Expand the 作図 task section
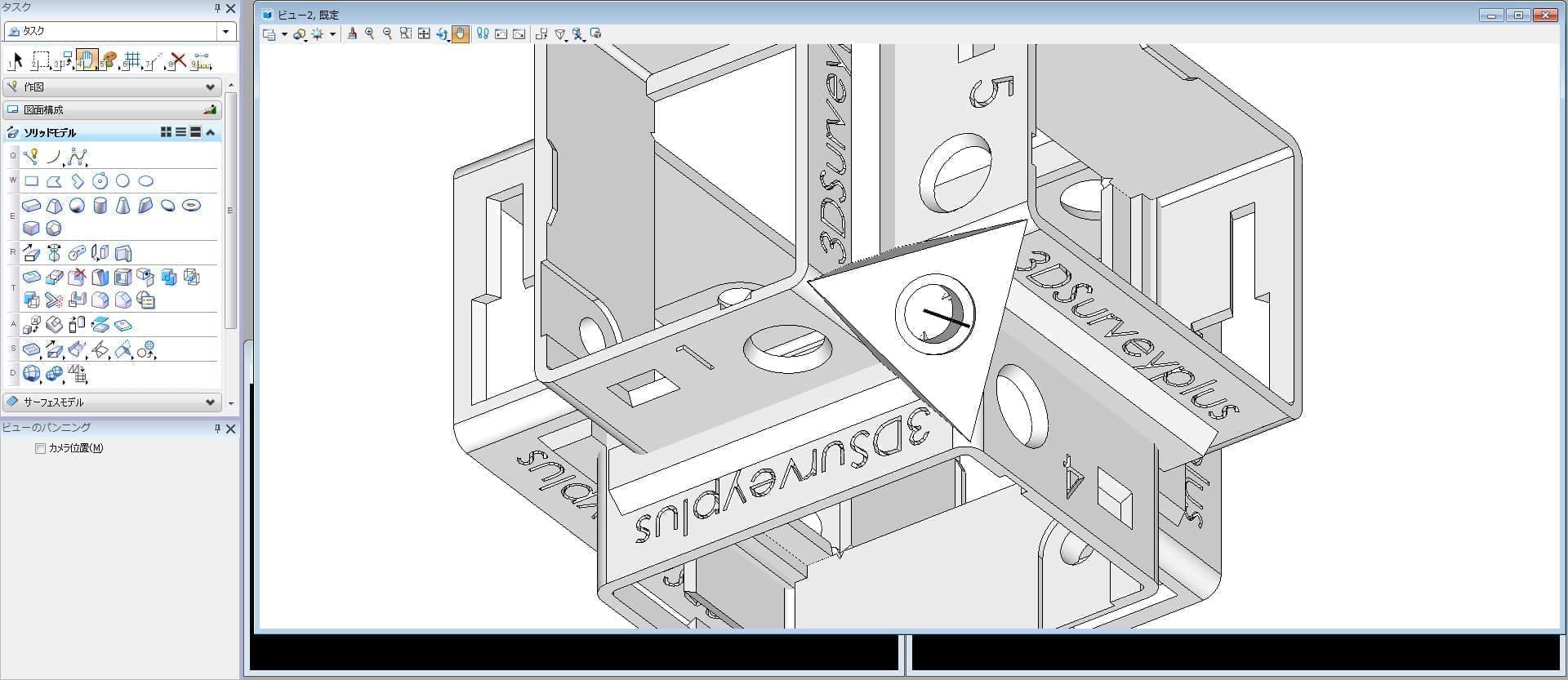This screenshot has width=1568, height=680. click(210, 87)
